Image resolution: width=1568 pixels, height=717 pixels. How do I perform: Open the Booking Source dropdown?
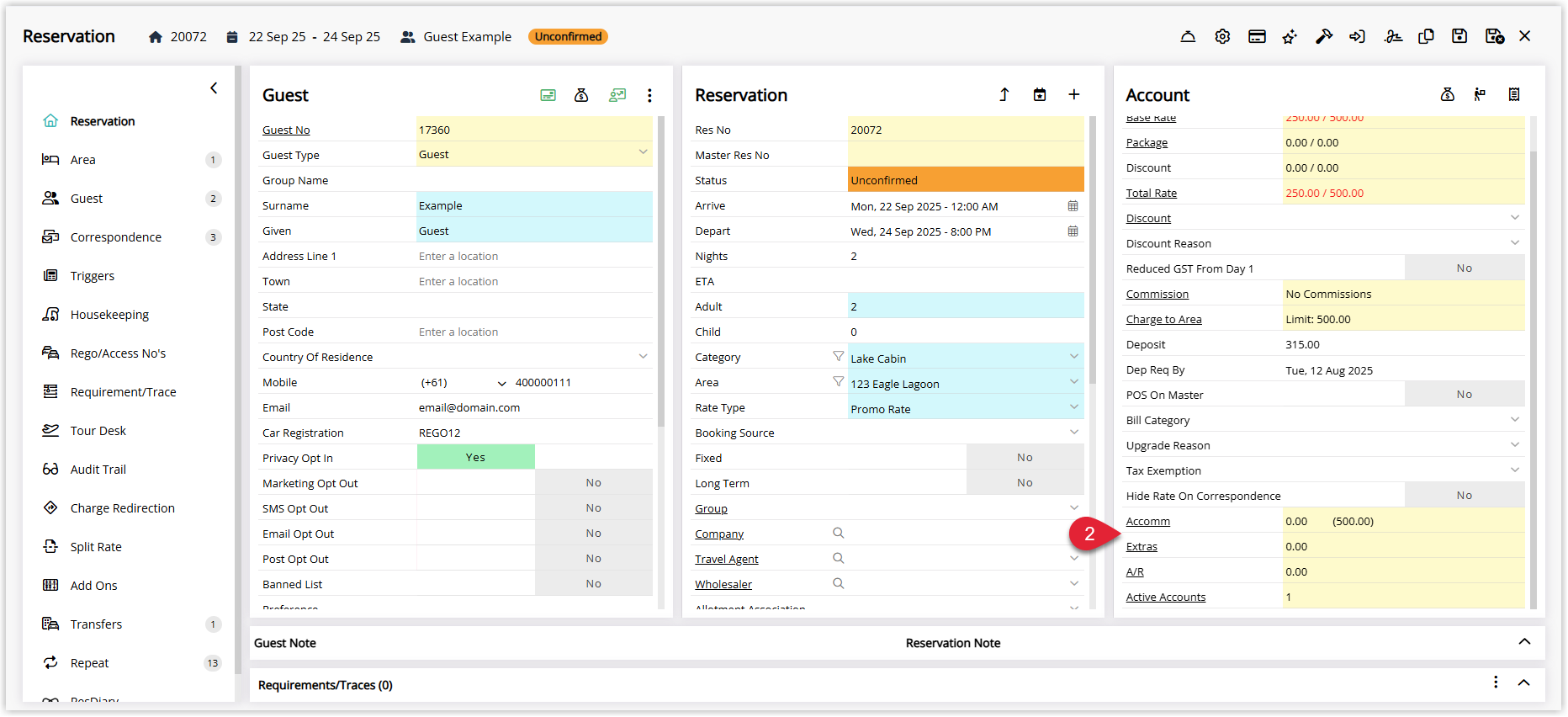(1074, 433)
